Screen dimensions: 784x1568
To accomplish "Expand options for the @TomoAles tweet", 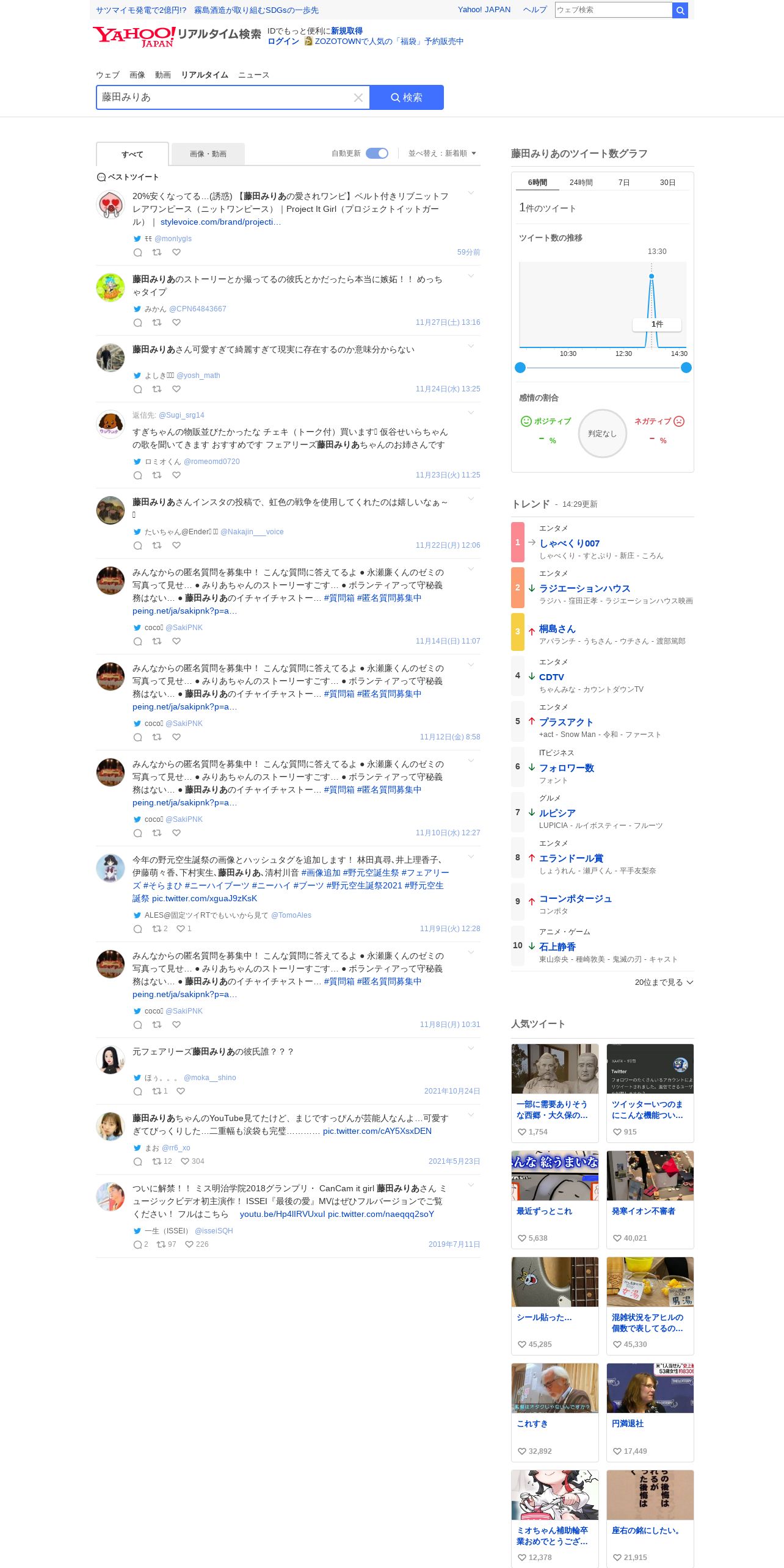I will click(x=471, y=857).
